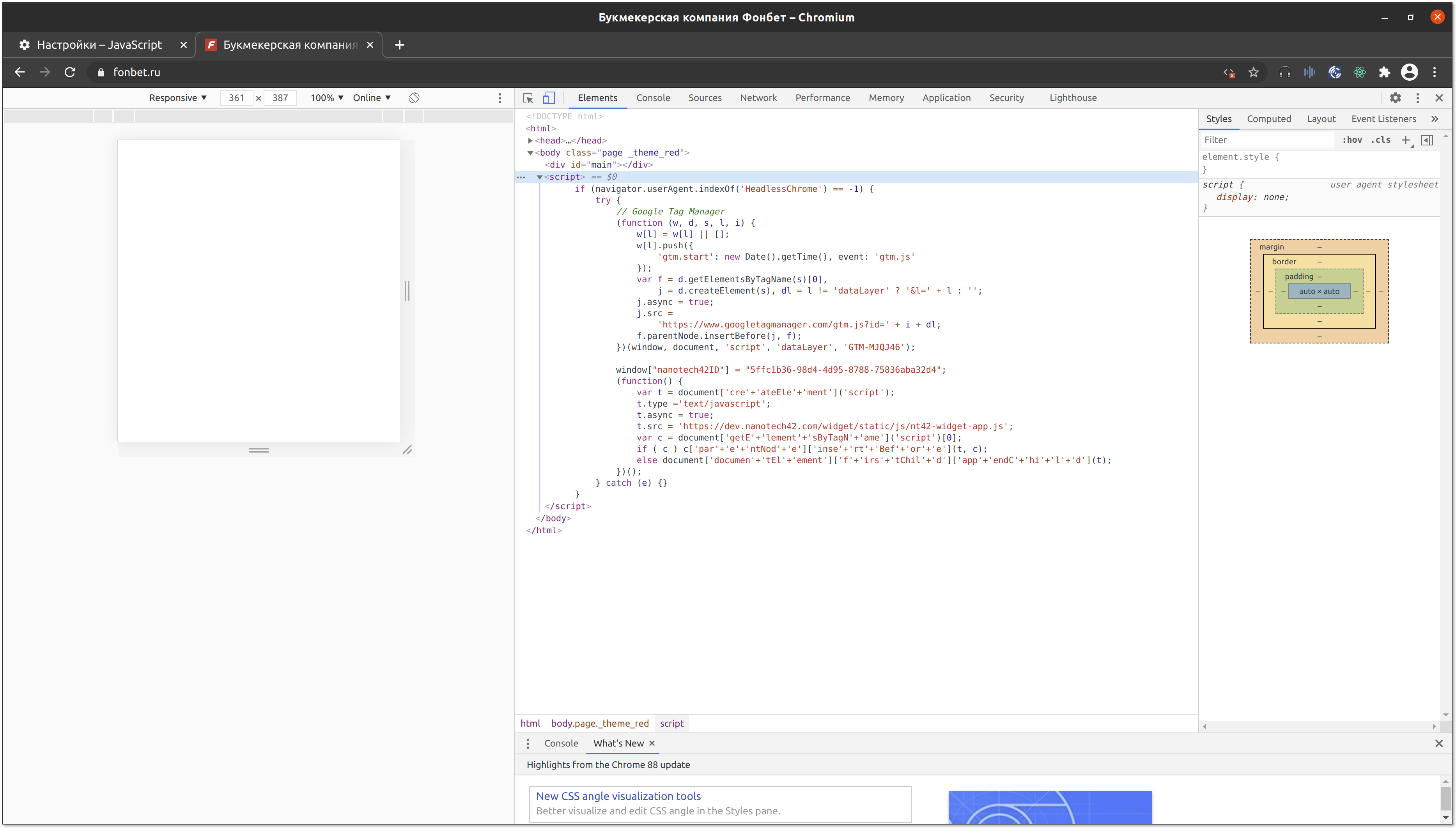Close the bottom drawer panel
1456x828 pixels.
[1439, 743]
